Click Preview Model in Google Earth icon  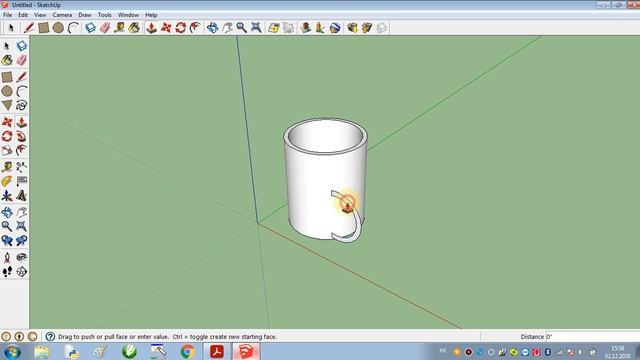[335, 28]
